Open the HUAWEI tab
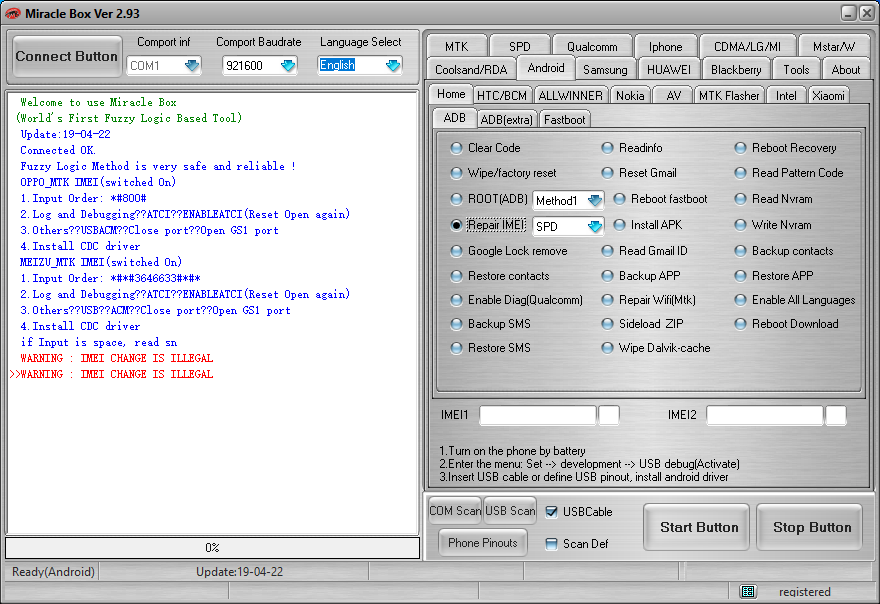 point(668,70)
